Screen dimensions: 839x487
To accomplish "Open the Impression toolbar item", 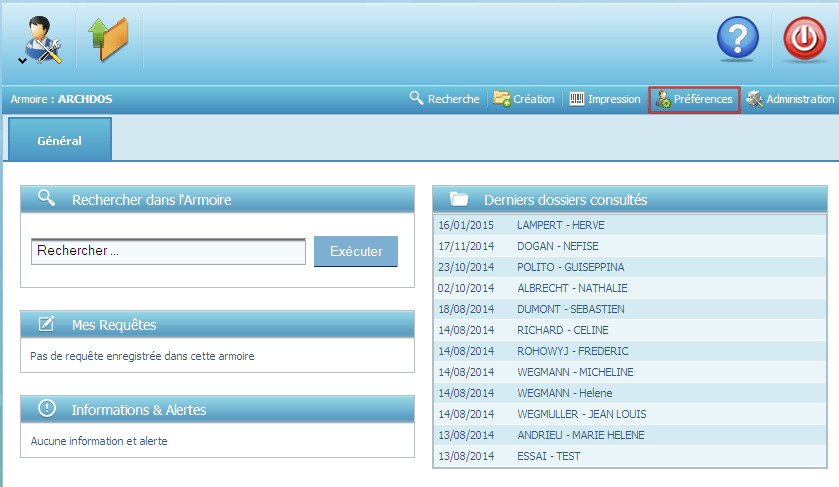I will coord(605,99).
